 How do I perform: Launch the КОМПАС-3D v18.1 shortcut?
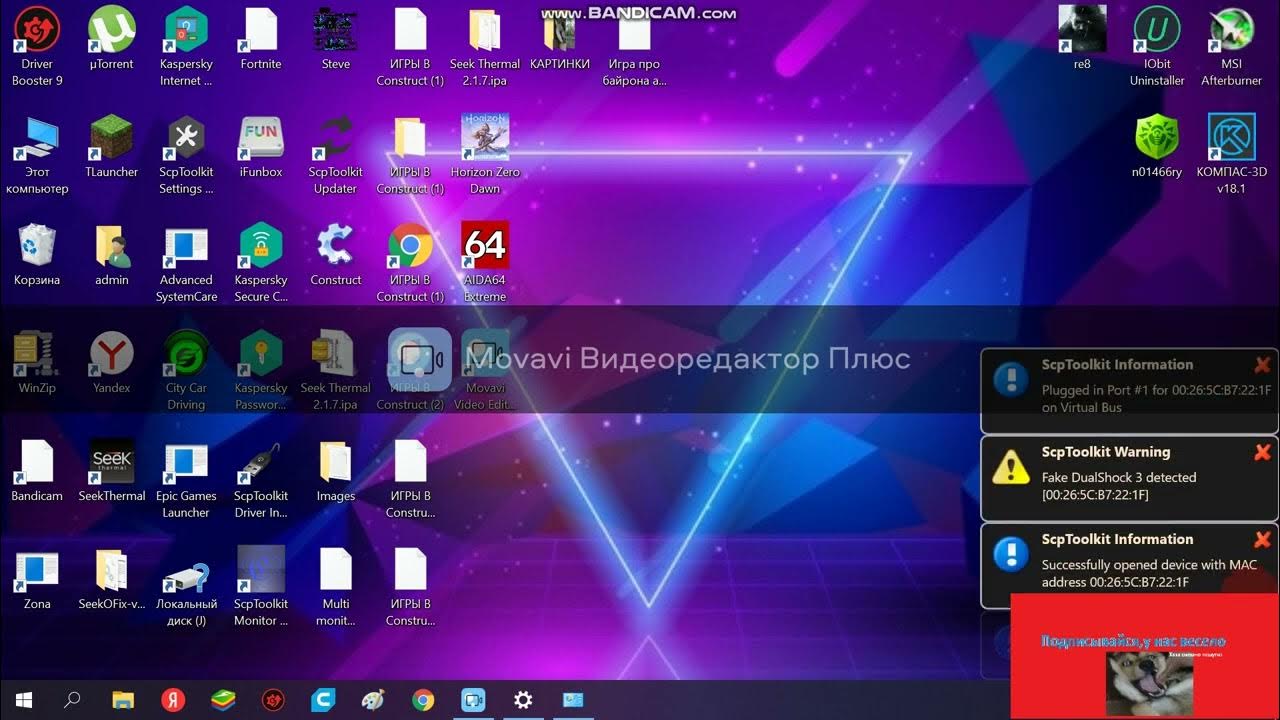coord(1231,138)
